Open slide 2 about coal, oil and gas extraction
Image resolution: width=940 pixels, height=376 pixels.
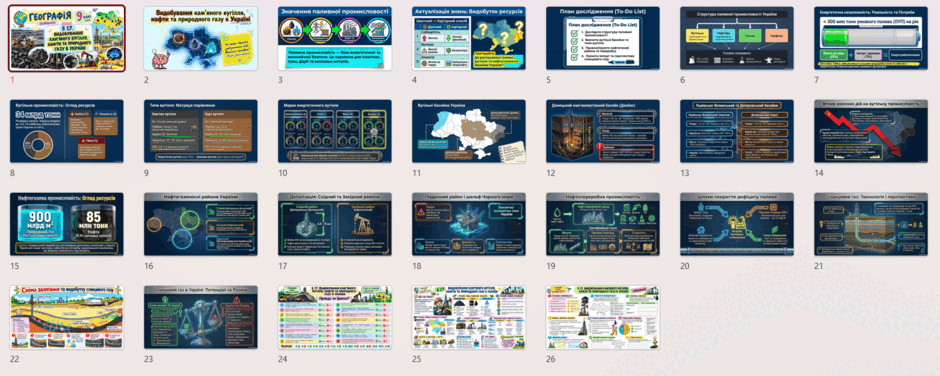coord(201,38)
